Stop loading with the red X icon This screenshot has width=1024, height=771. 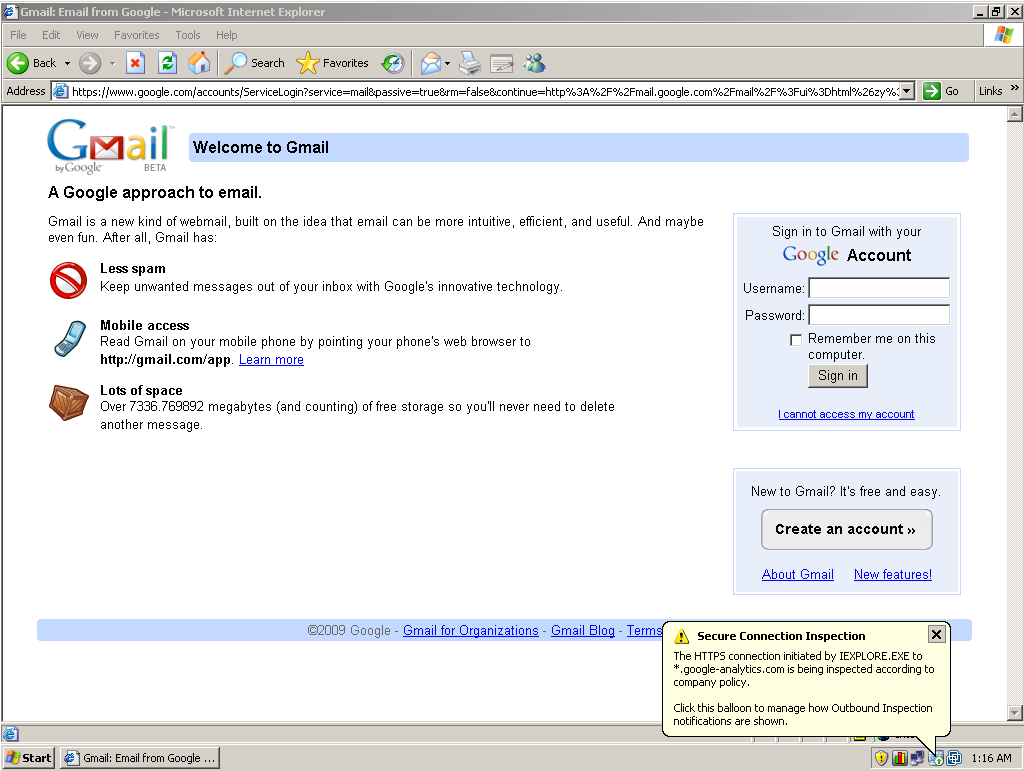(x=135, y=63)
